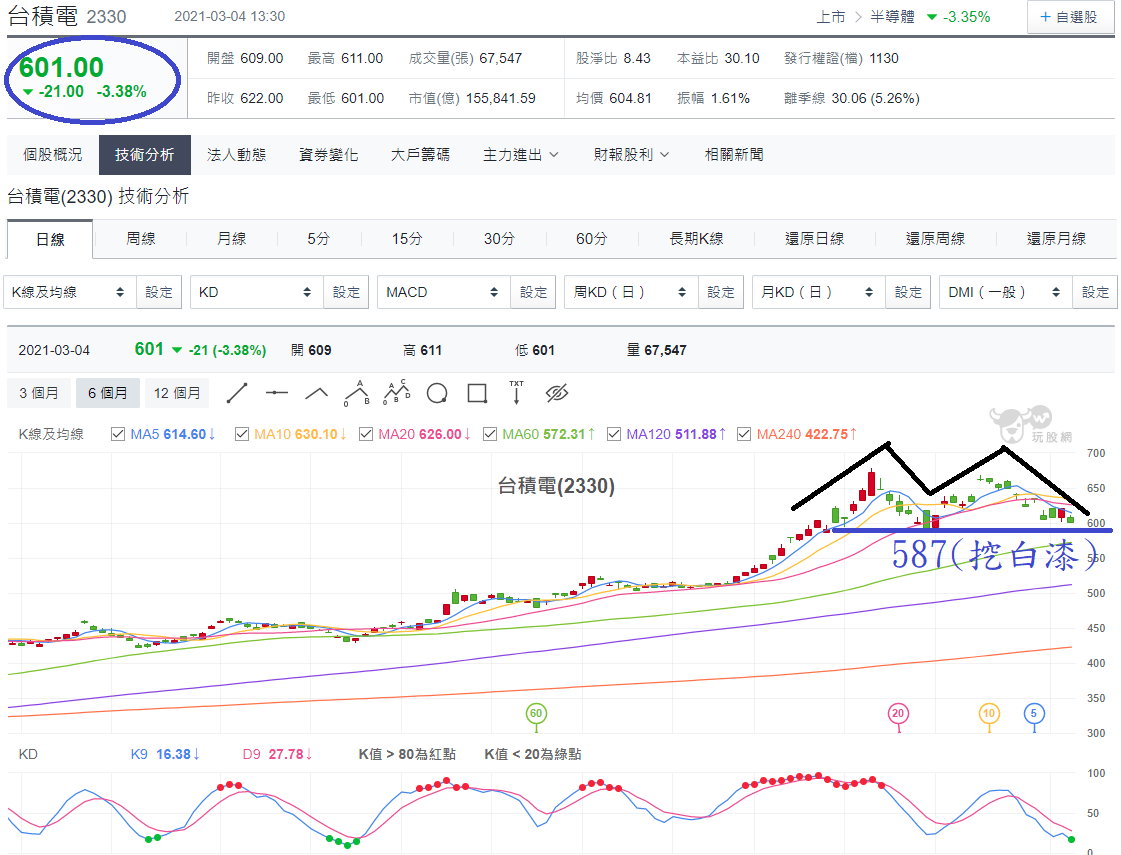Open the 上市 market link
The height and width of the screenshot is (855, 1121).
831,16
